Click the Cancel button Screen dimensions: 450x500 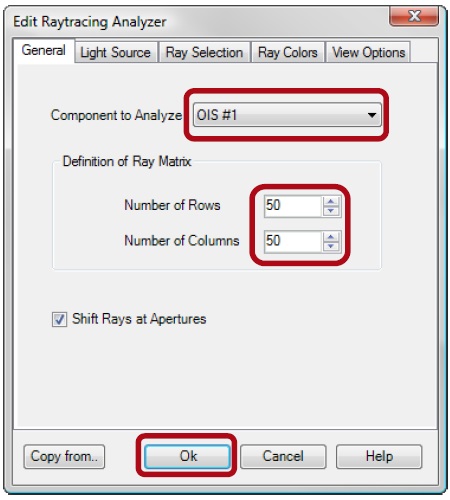pyautogui.click(x=283, y=456)
